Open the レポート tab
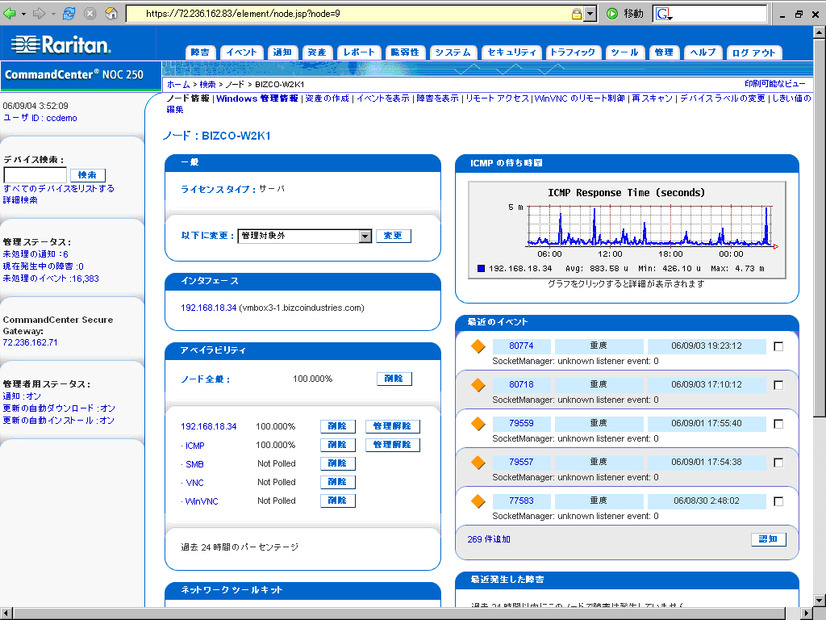826x620 pixels. click(359, 52)
